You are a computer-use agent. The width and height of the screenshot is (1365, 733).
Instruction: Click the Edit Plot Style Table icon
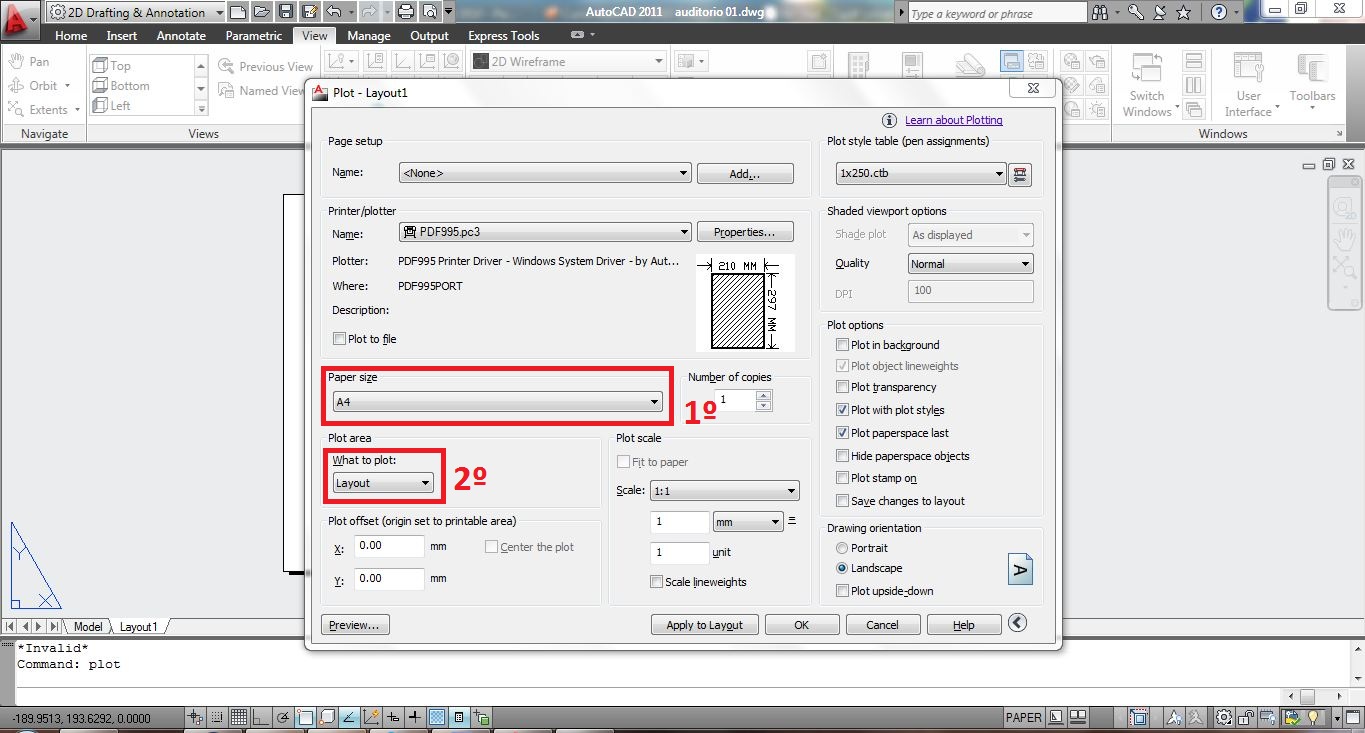point(1021,173)
